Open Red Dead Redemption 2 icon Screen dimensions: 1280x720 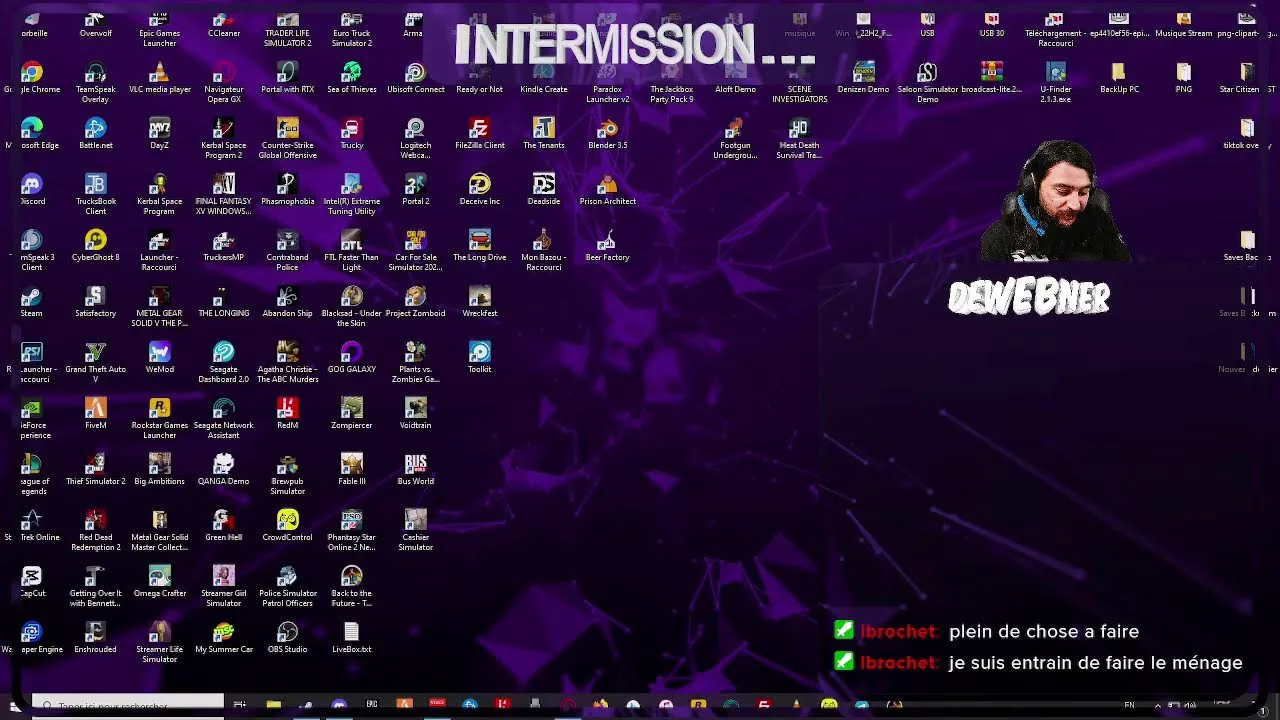coord(95,530)
